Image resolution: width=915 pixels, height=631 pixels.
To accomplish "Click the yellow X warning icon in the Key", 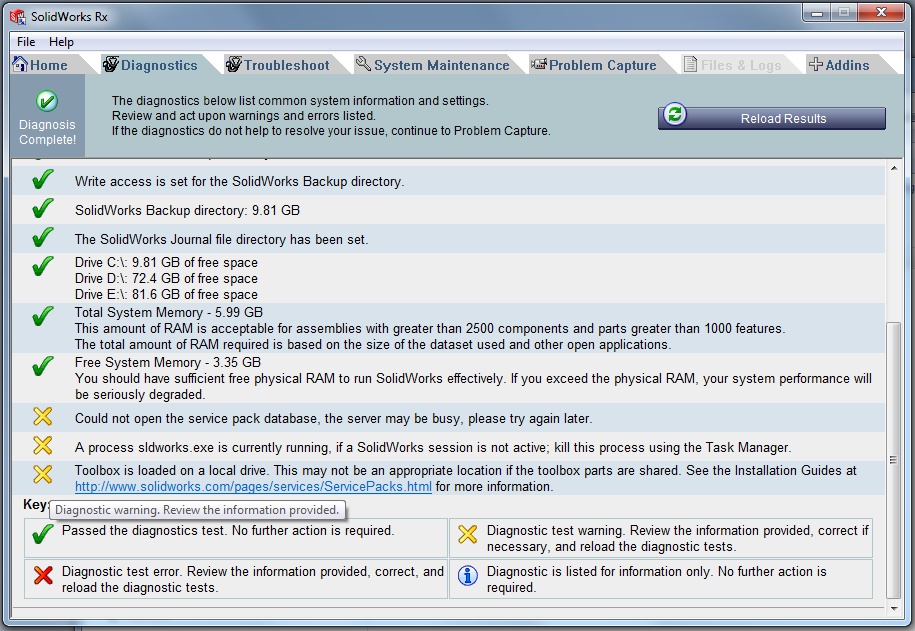I will click(x=467, y=534).
